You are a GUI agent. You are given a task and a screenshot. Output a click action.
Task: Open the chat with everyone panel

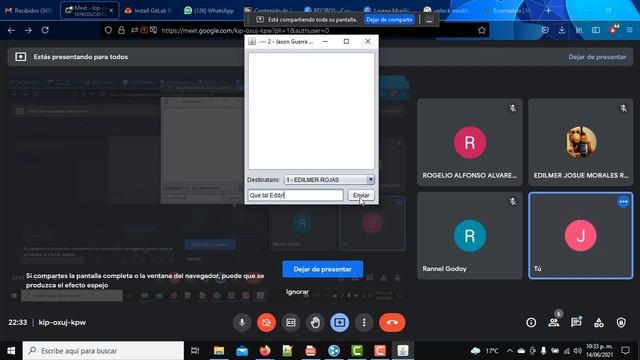point(576,322)
